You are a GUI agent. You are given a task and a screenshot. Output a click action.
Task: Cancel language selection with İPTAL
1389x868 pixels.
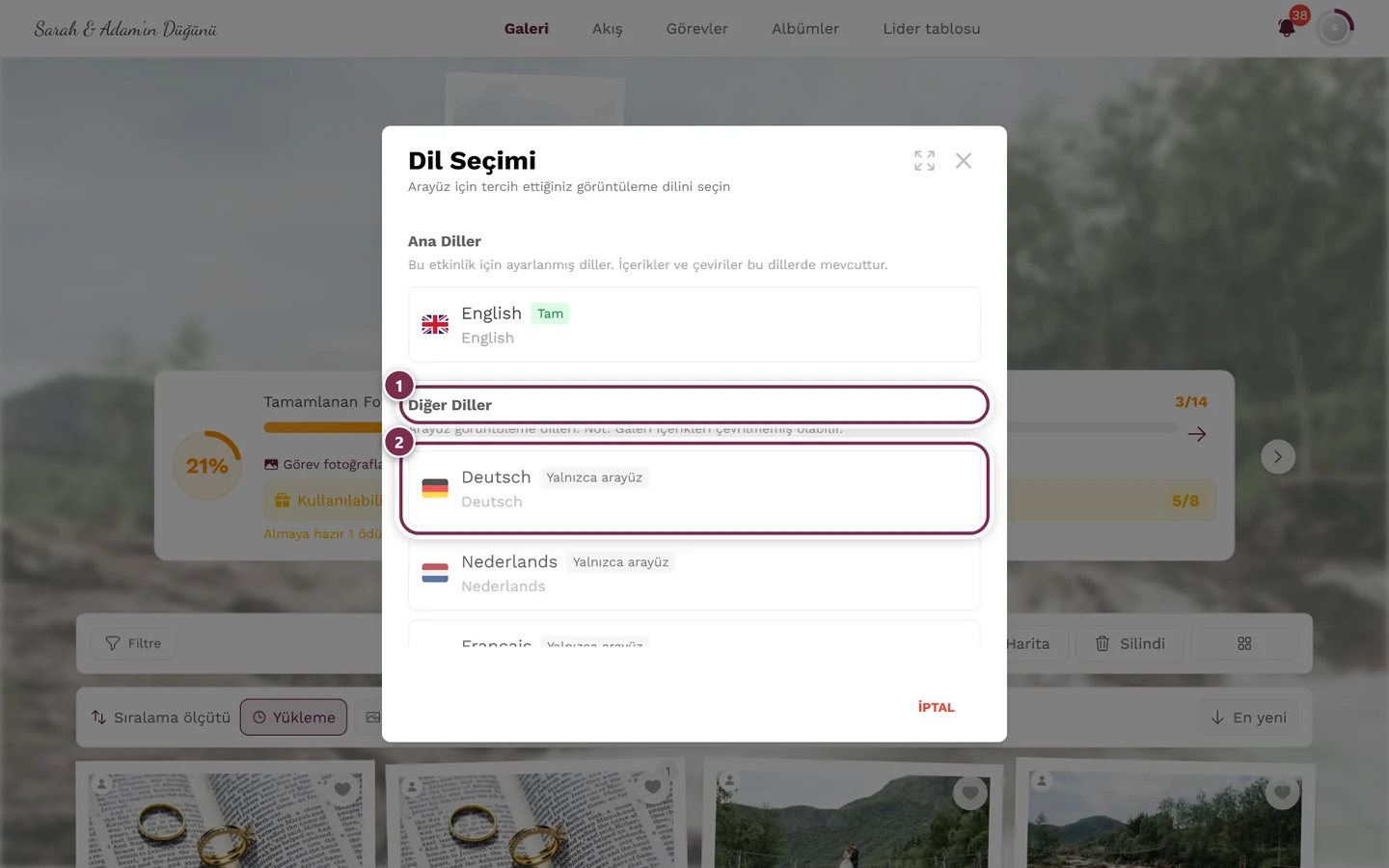[x=937, y=707]
